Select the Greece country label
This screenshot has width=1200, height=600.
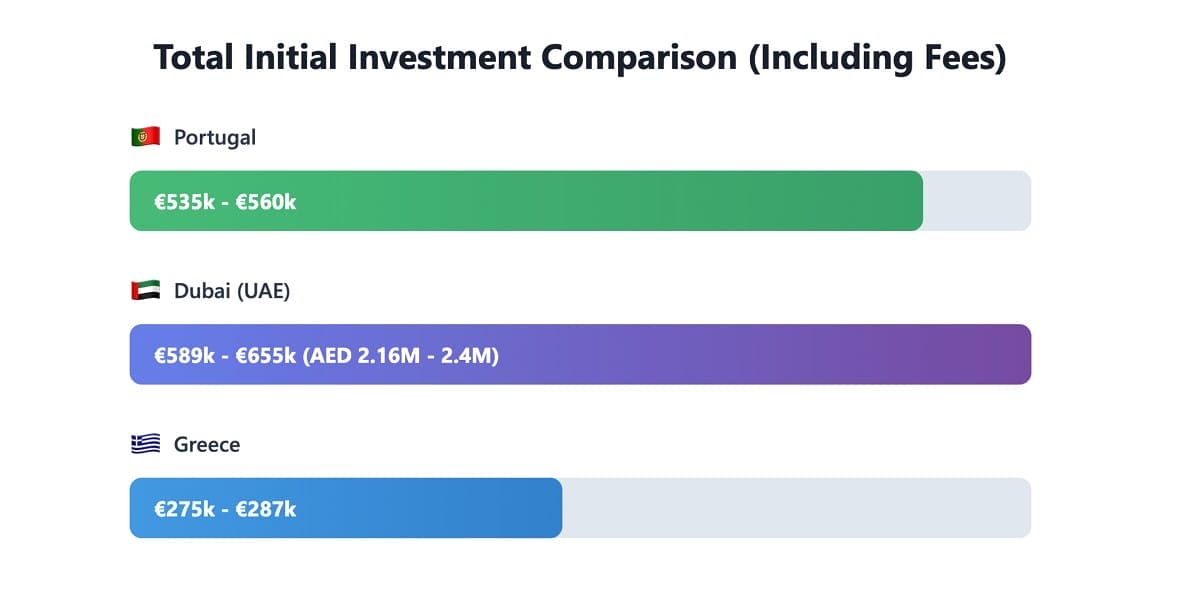coord(207,444)
